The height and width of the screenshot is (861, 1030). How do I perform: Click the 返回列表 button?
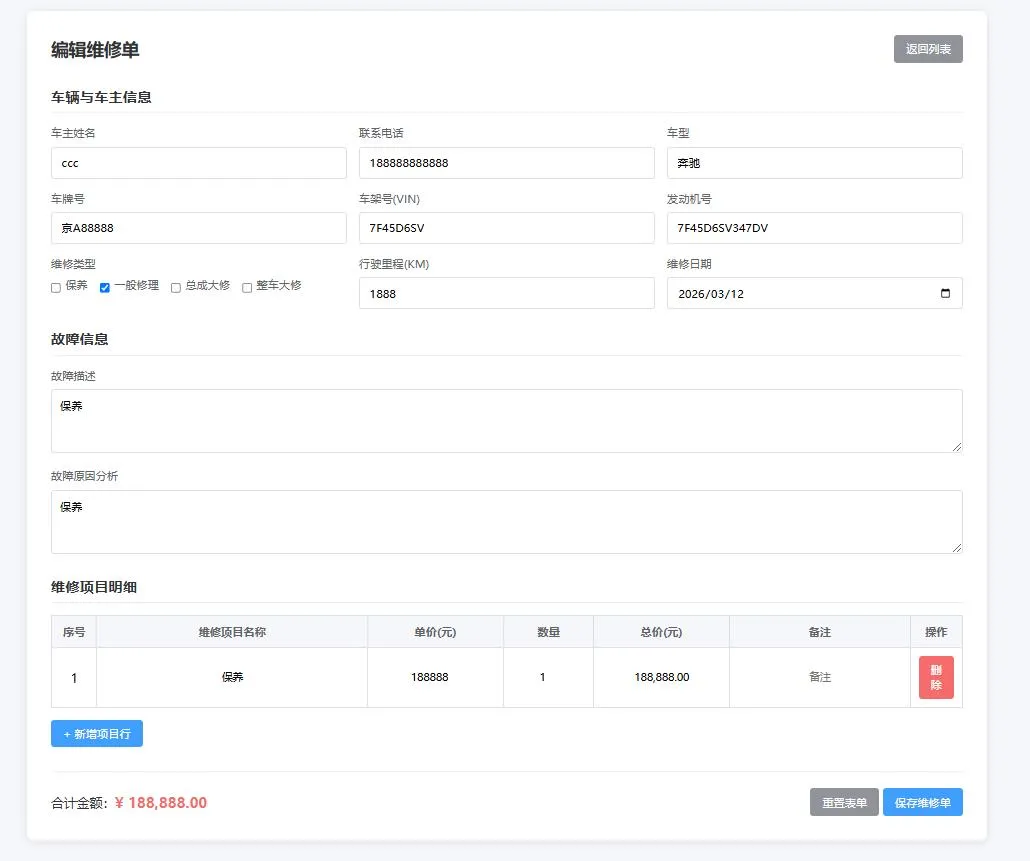[927, 48]
